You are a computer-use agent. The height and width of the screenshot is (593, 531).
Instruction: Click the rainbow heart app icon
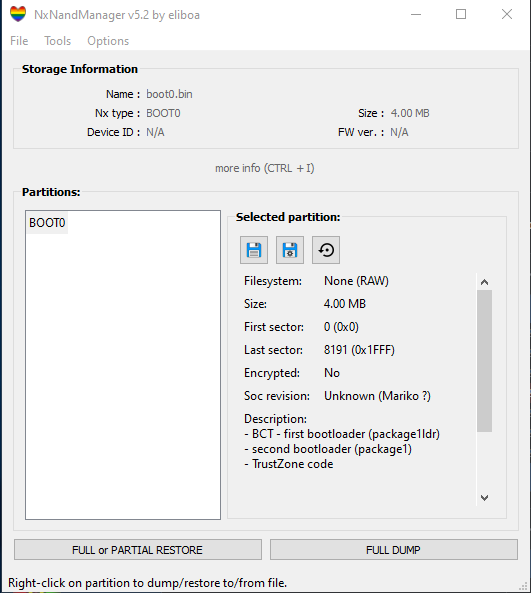18,14
